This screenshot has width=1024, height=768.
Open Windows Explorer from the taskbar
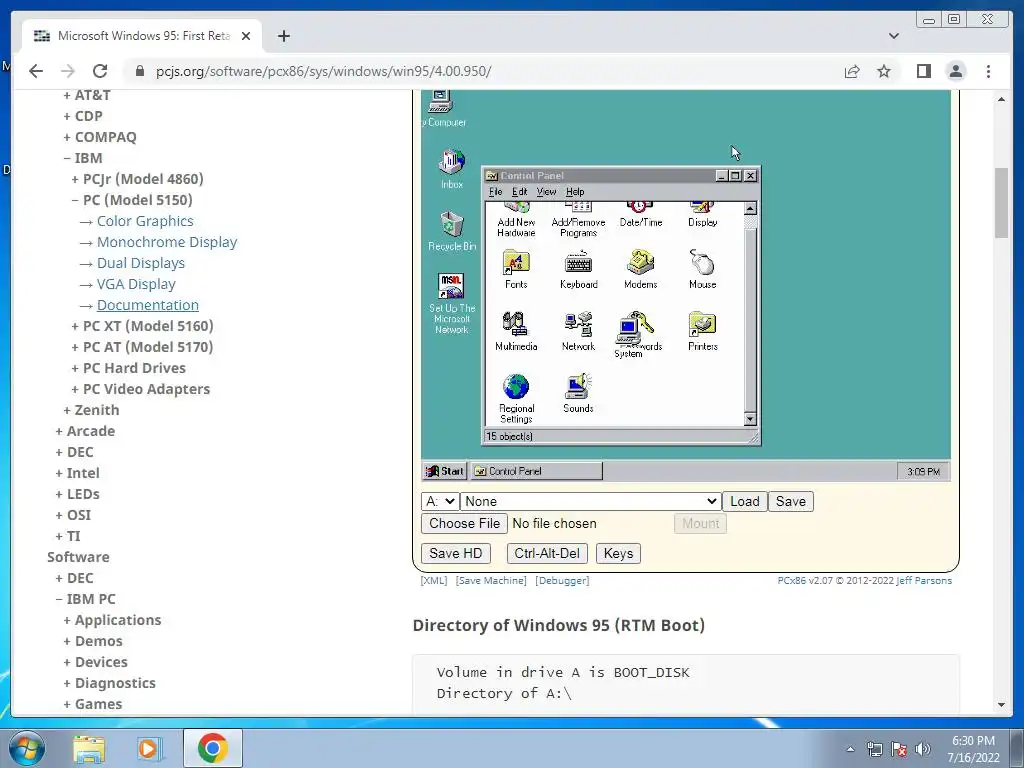(x=89, y=748)
